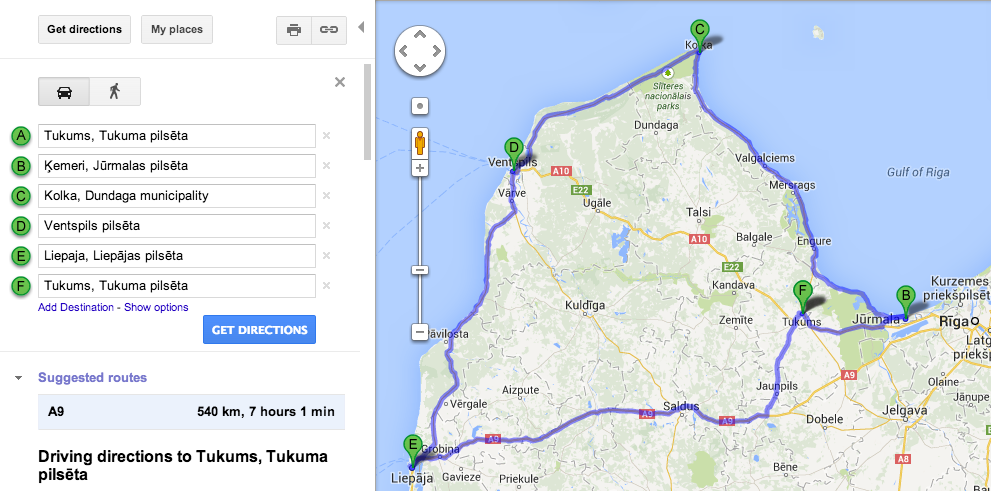Click the green B marker in list
This screenshot has width=991, height=491.
click(21, 166)
